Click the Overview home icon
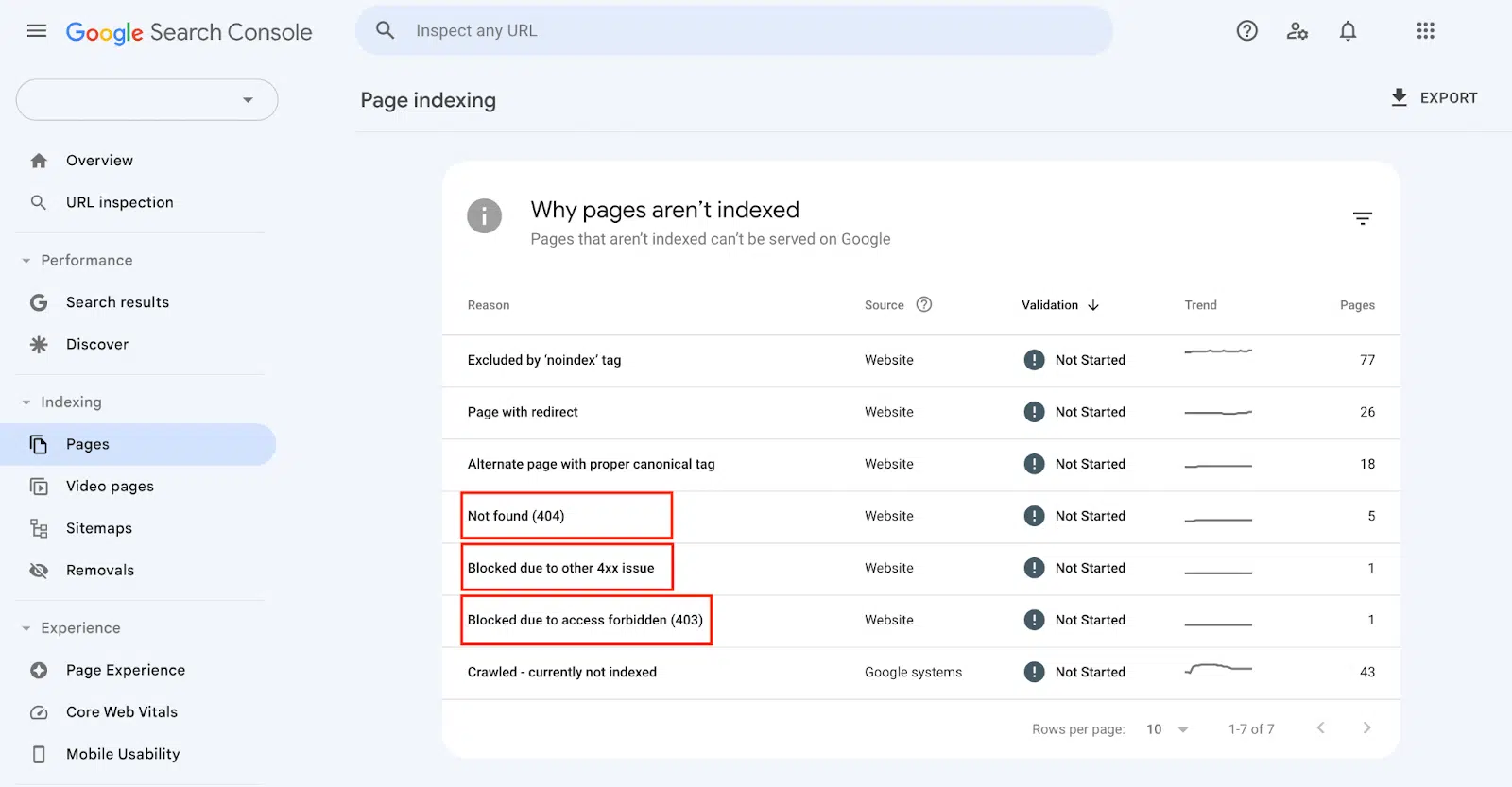This screenshot has height=787, width=1512. coord(39,161)
